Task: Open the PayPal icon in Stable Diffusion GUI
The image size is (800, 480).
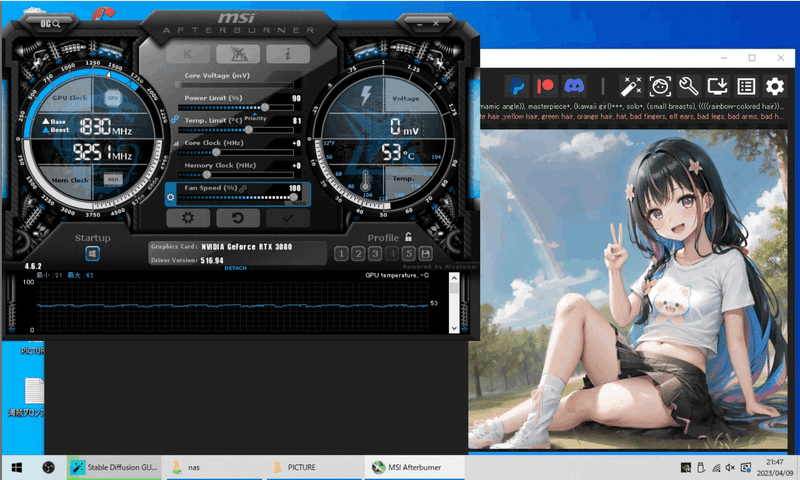Action: (x=517, y=86)
